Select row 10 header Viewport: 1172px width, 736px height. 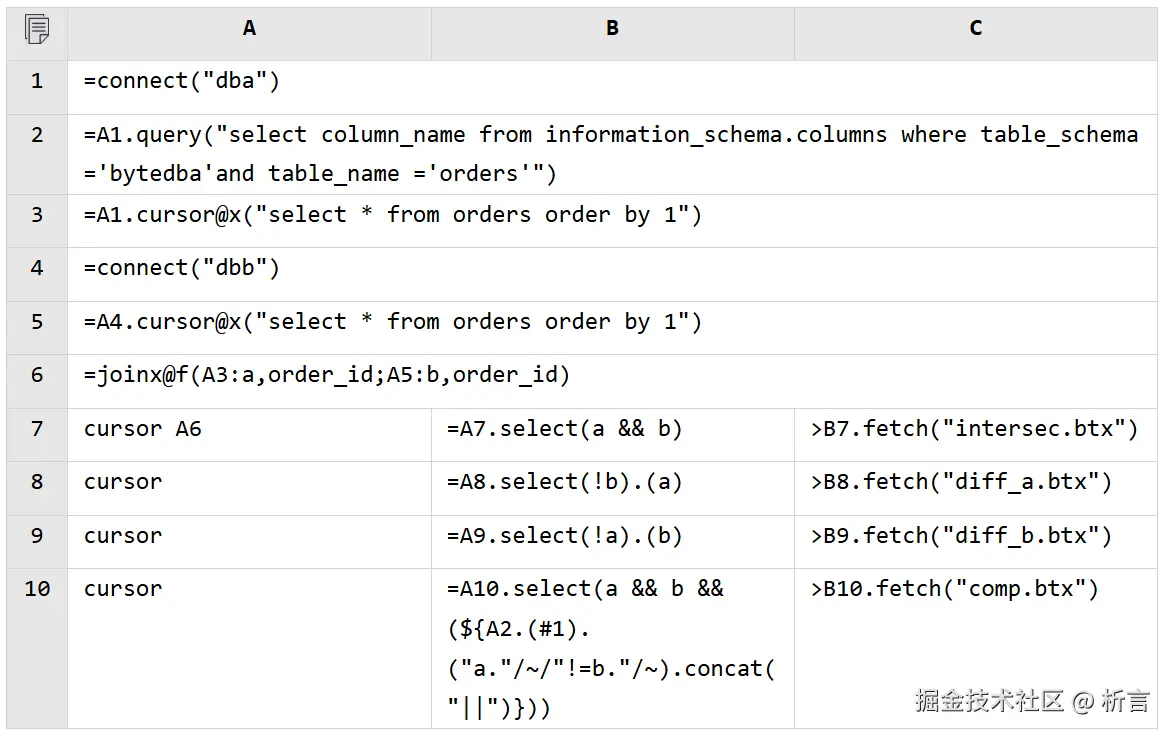click(37, 589)
